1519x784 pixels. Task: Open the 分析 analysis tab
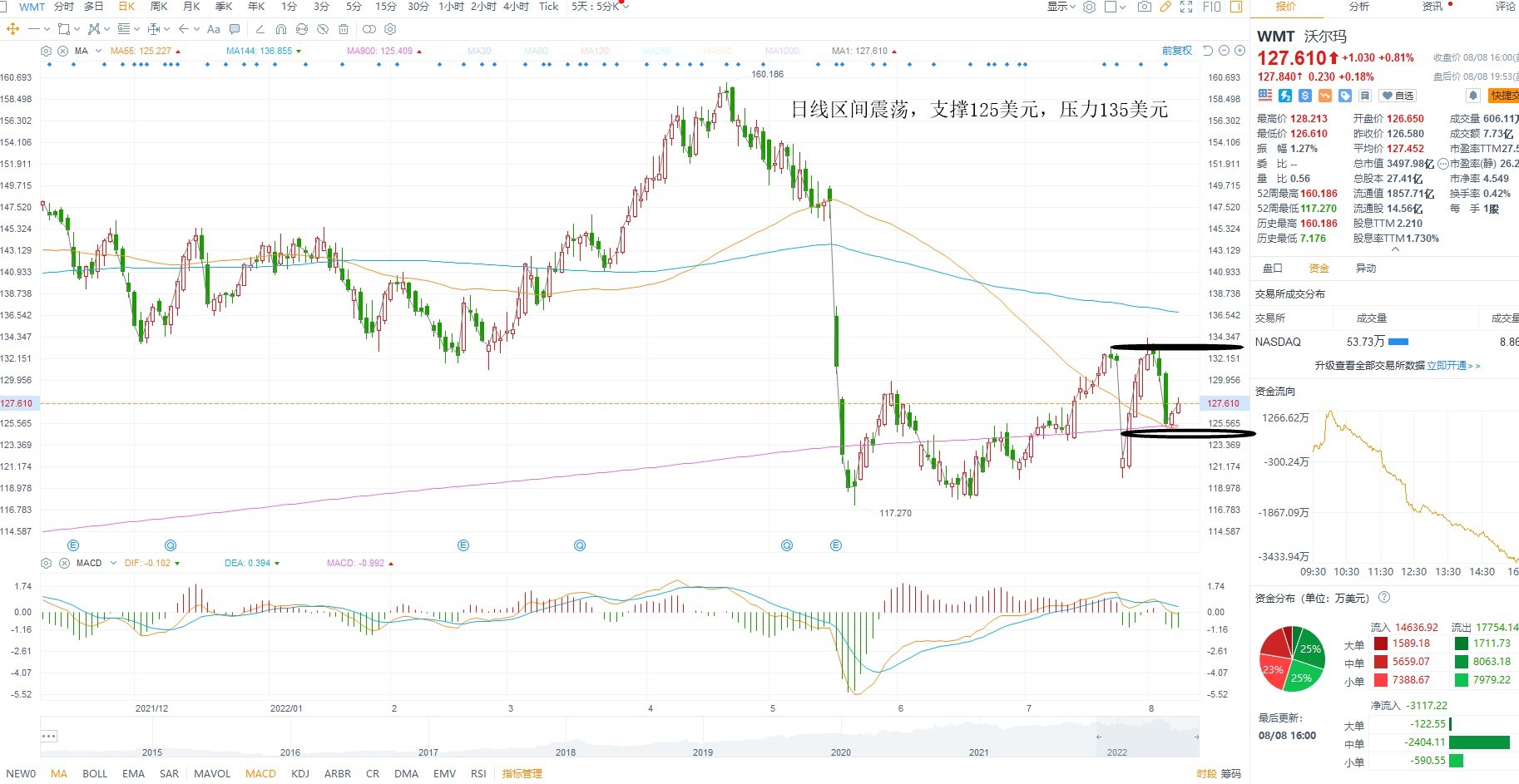1359,7
